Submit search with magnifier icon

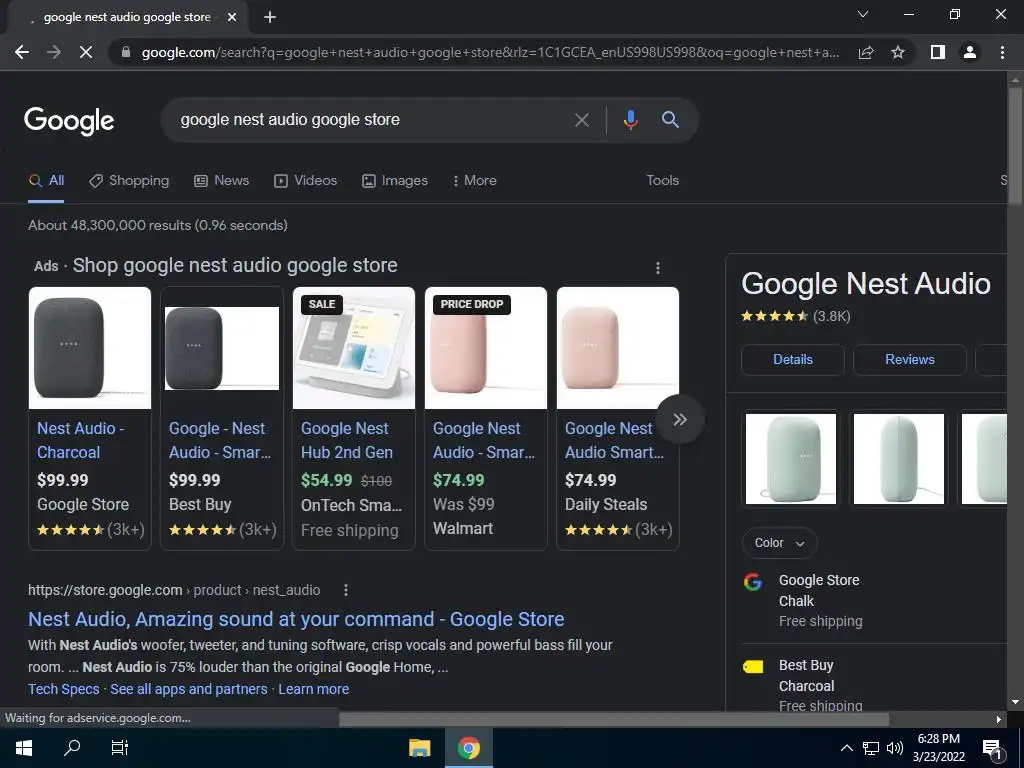670,120
